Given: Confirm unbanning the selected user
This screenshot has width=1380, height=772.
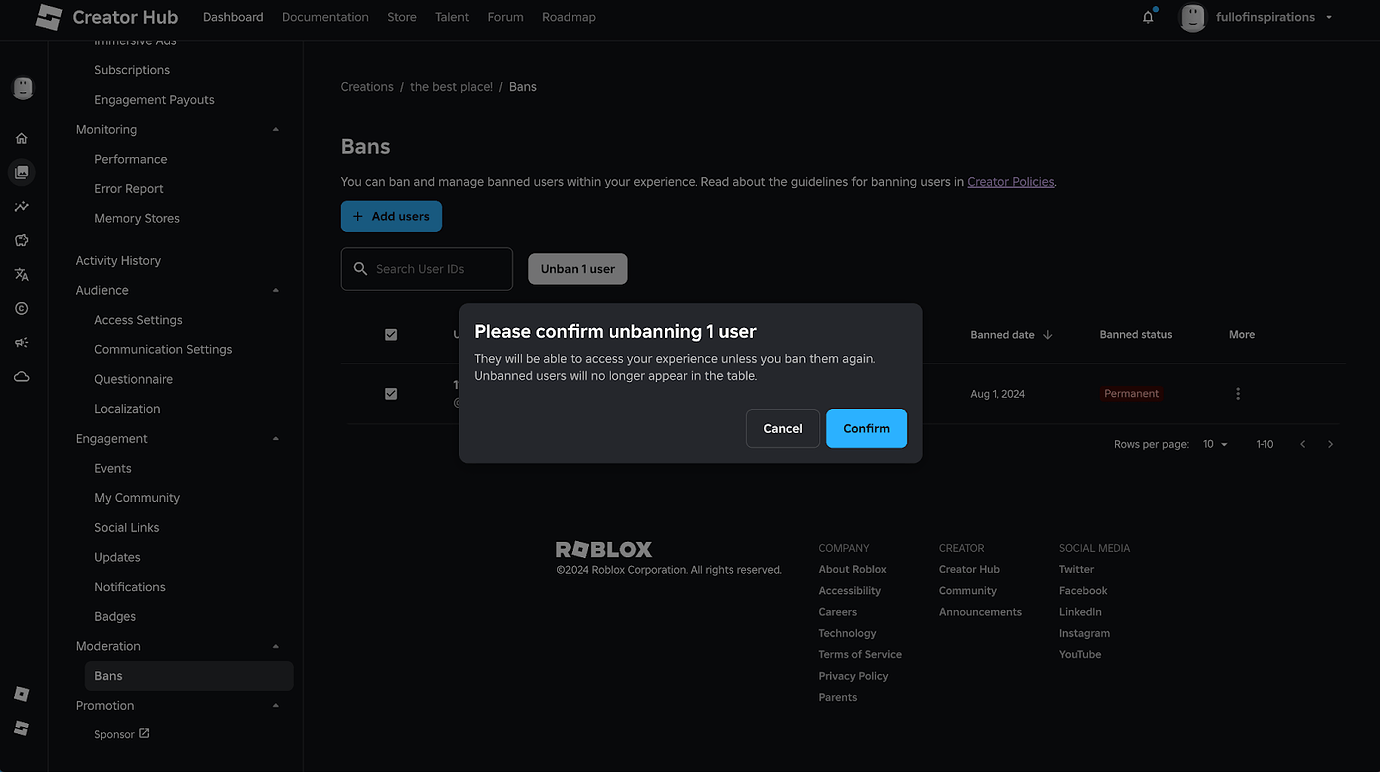Looking at the screenshot, I should click(x=866, y=428).
